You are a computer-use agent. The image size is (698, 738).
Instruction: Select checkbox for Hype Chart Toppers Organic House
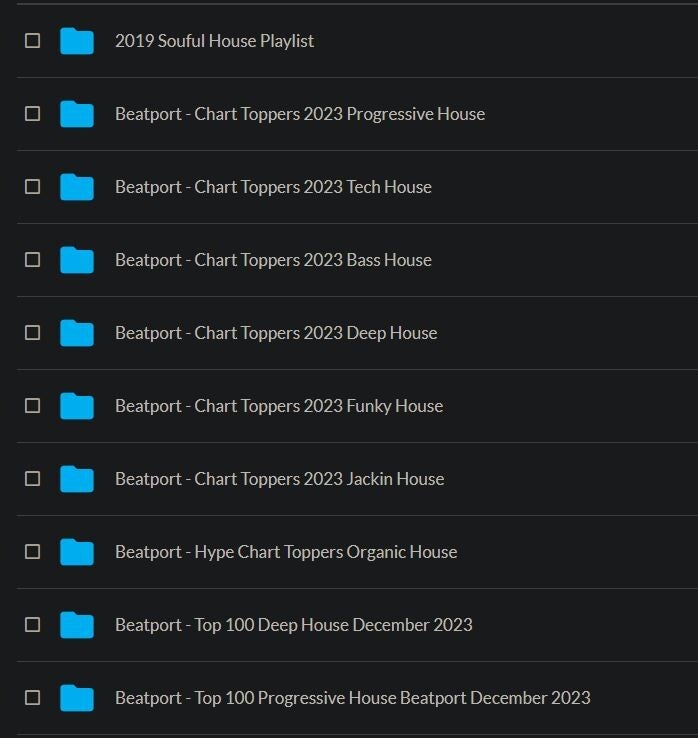(x=32, y=552)
